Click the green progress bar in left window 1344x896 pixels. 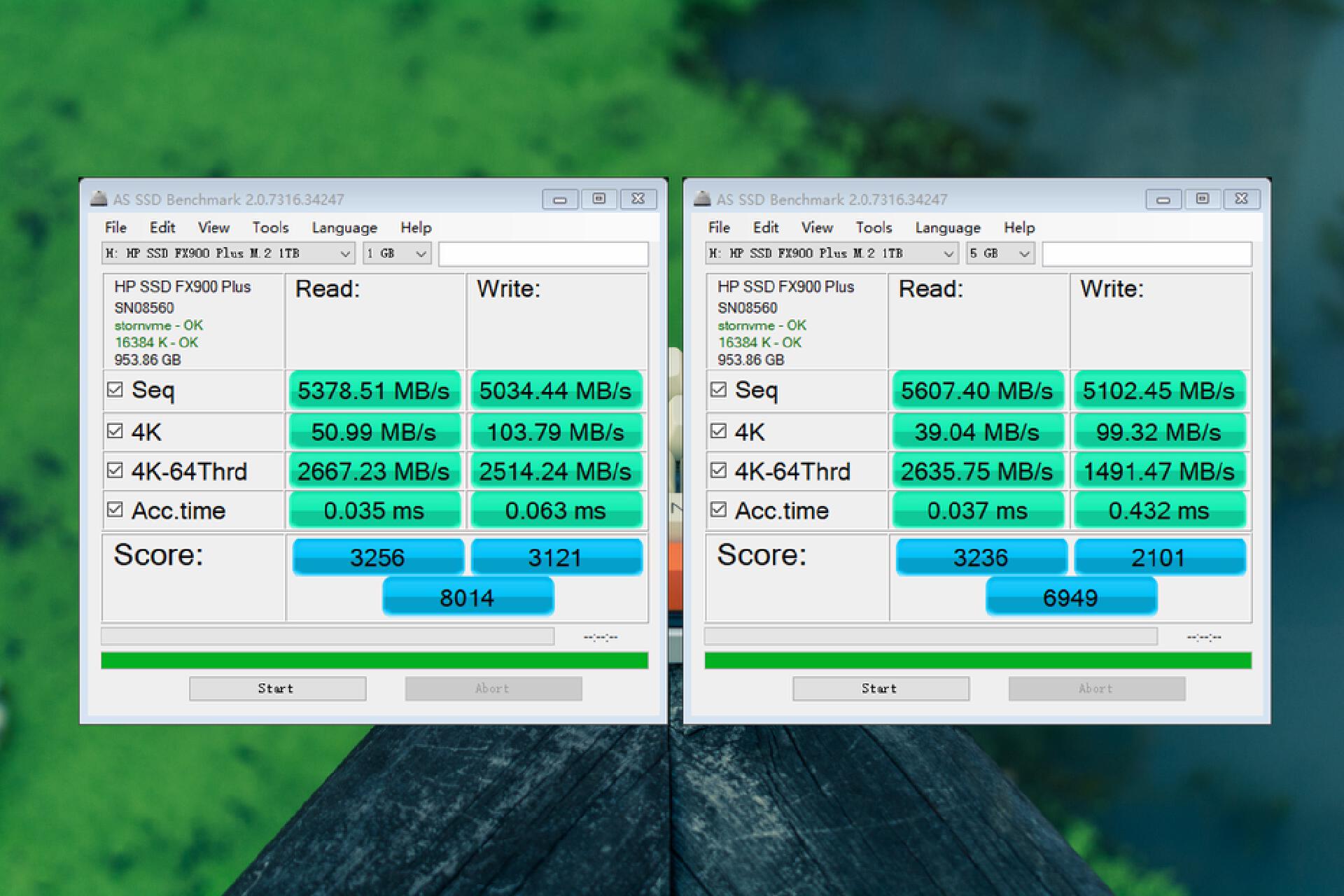pyautogui.click(x=376, y=659)
